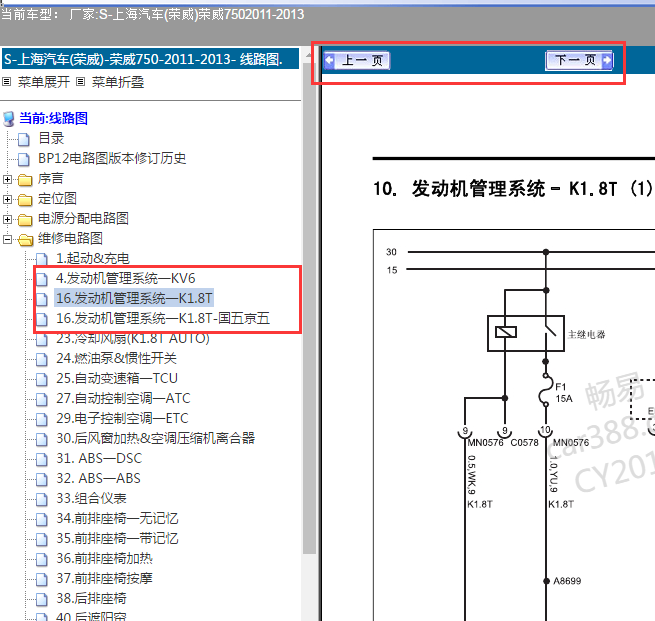Image resolution: width=655 pixels, height=621 pixels.
Task: Click the 目录 page icon
Action: 24,139
